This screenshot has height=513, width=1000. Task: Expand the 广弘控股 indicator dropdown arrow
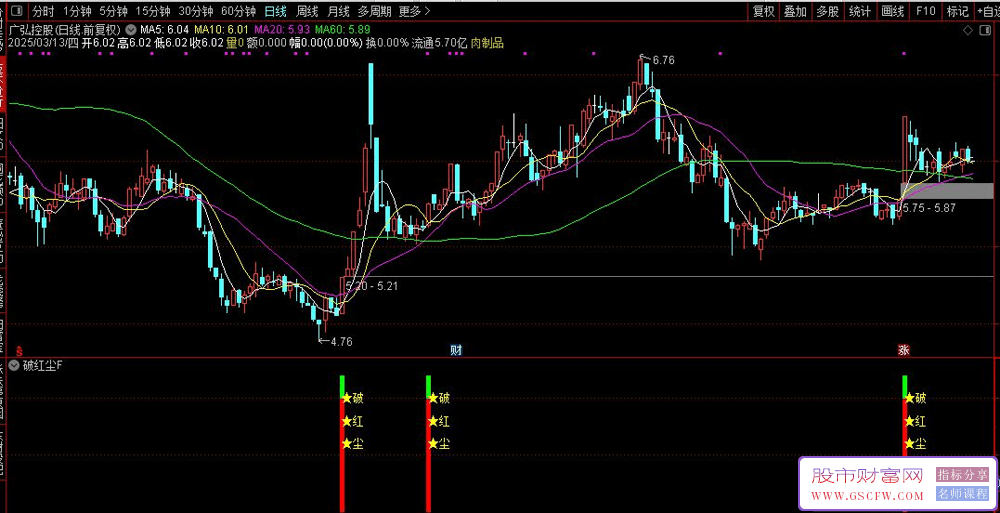point(131,29)
